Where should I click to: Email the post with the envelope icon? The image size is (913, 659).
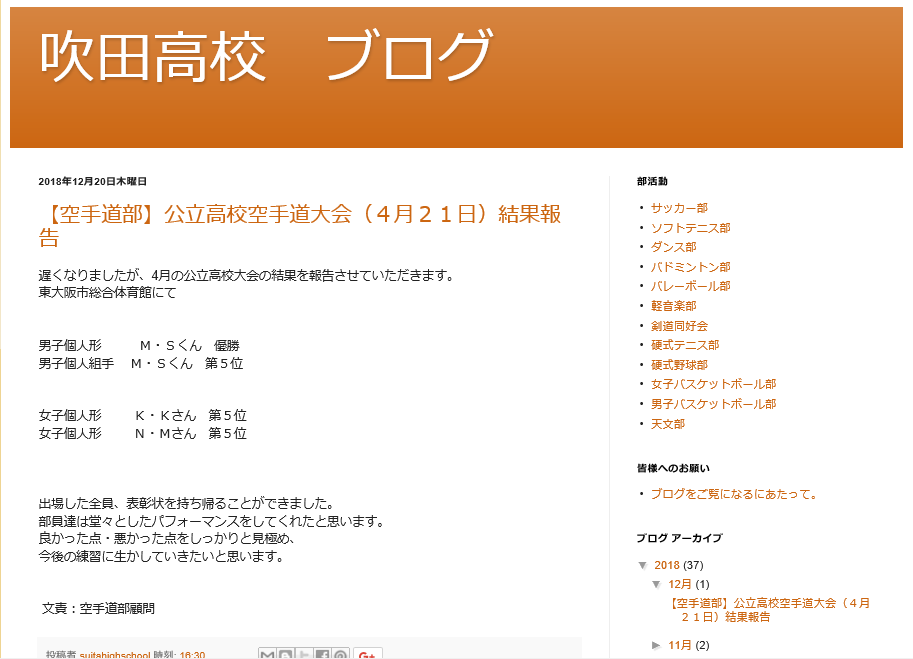tap(267, 654)
